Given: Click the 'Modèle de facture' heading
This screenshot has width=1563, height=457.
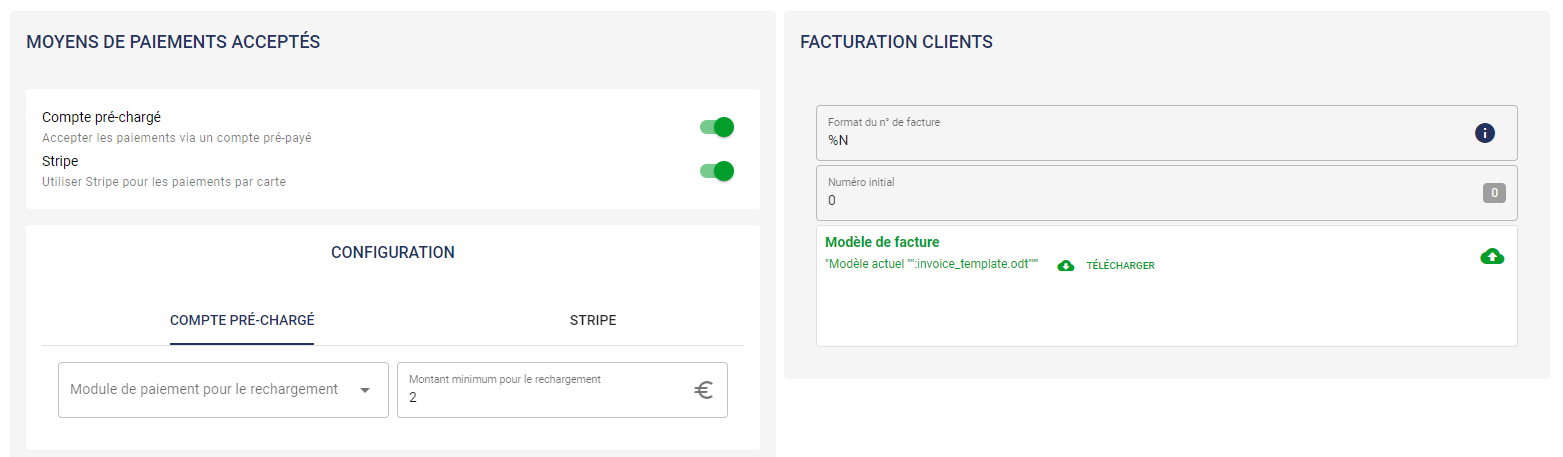Looking at the screenshot, I should point(882,242).
